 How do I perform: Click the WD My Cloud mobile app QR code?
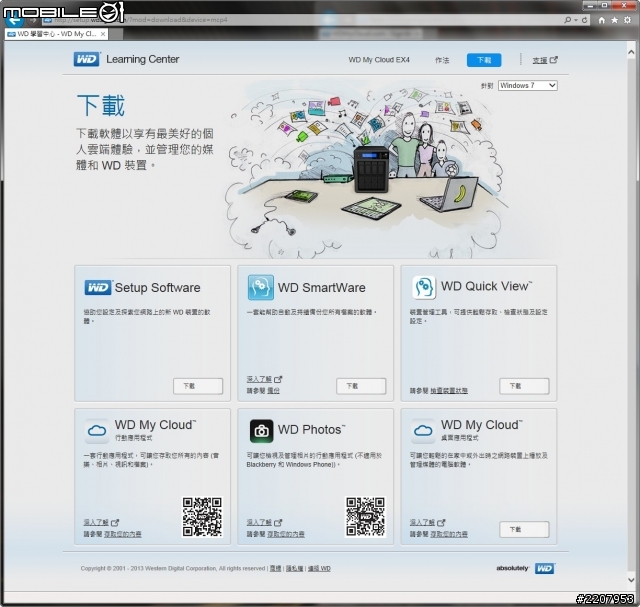202,517
